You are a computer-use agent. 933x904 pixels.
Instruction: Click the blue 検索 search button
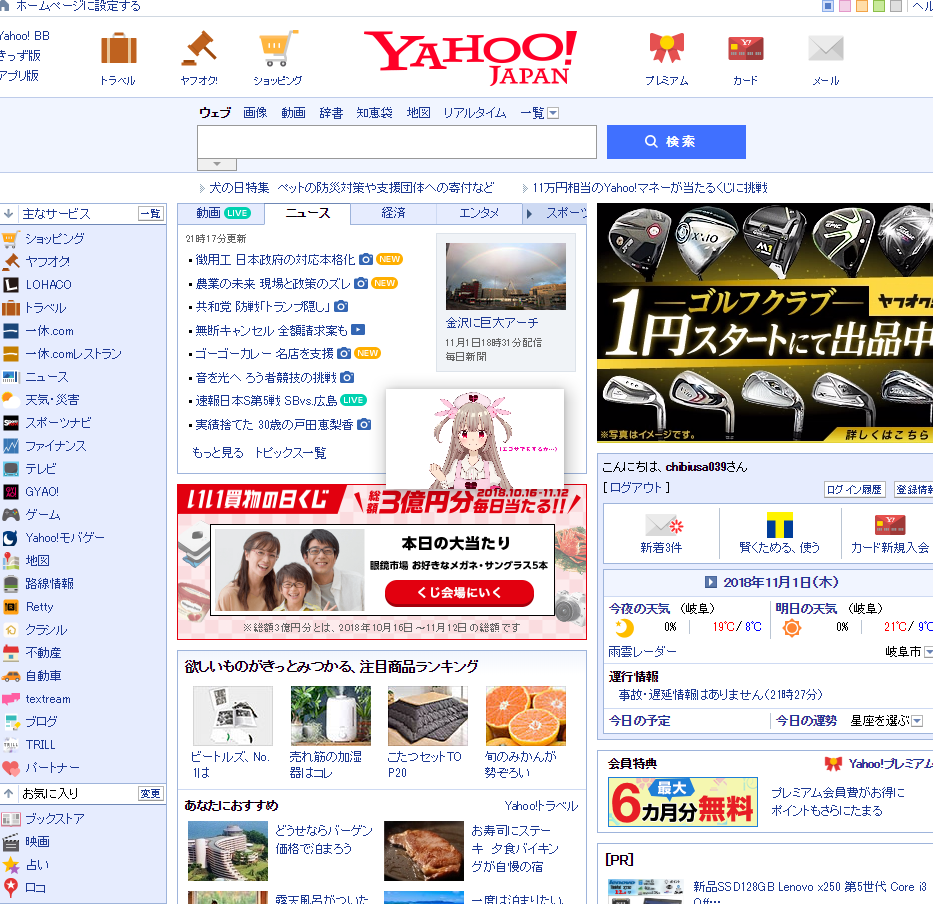pos(676,142)
